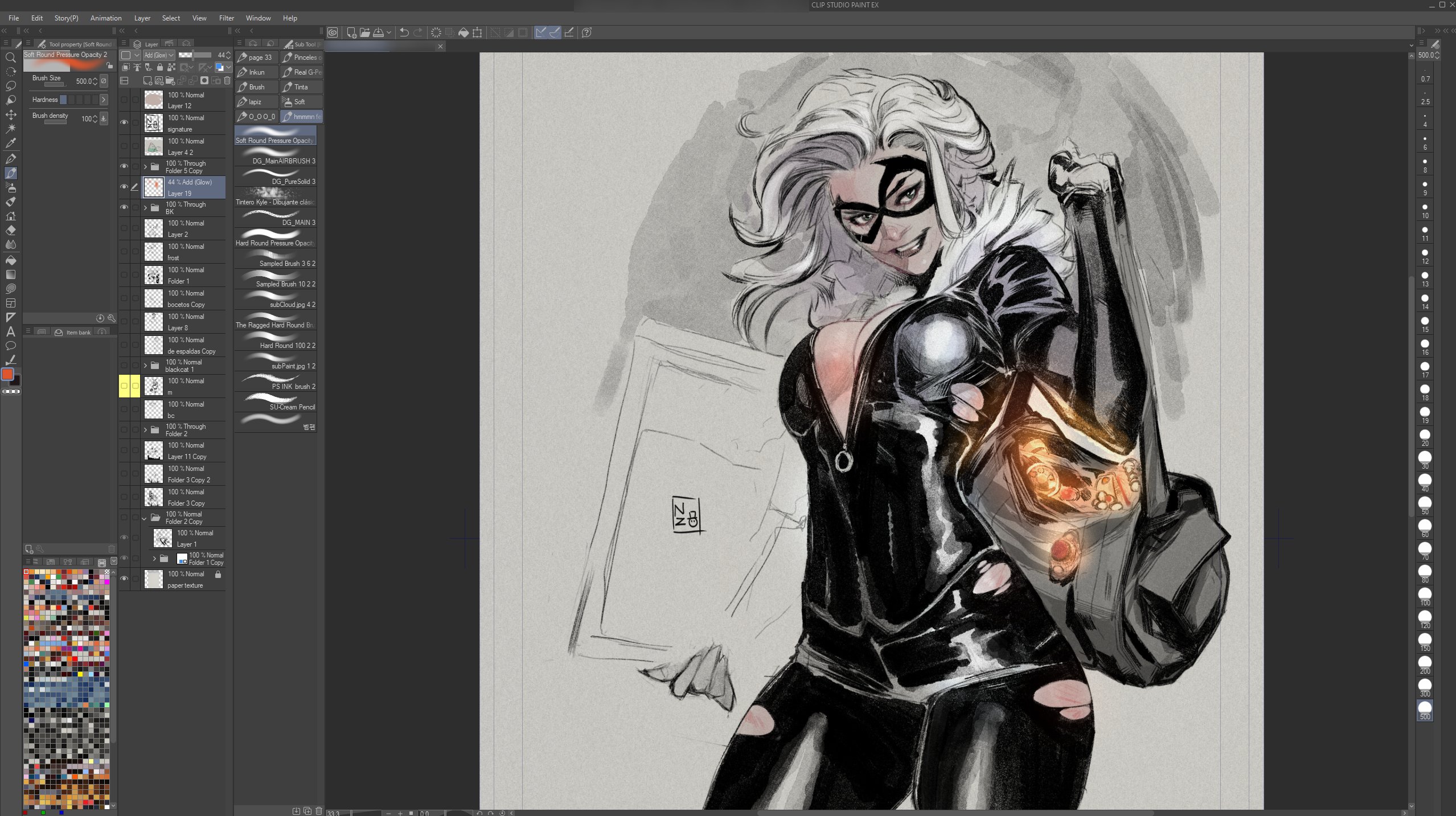Click the Scale/Rotate transform toolbar icon

477,32
